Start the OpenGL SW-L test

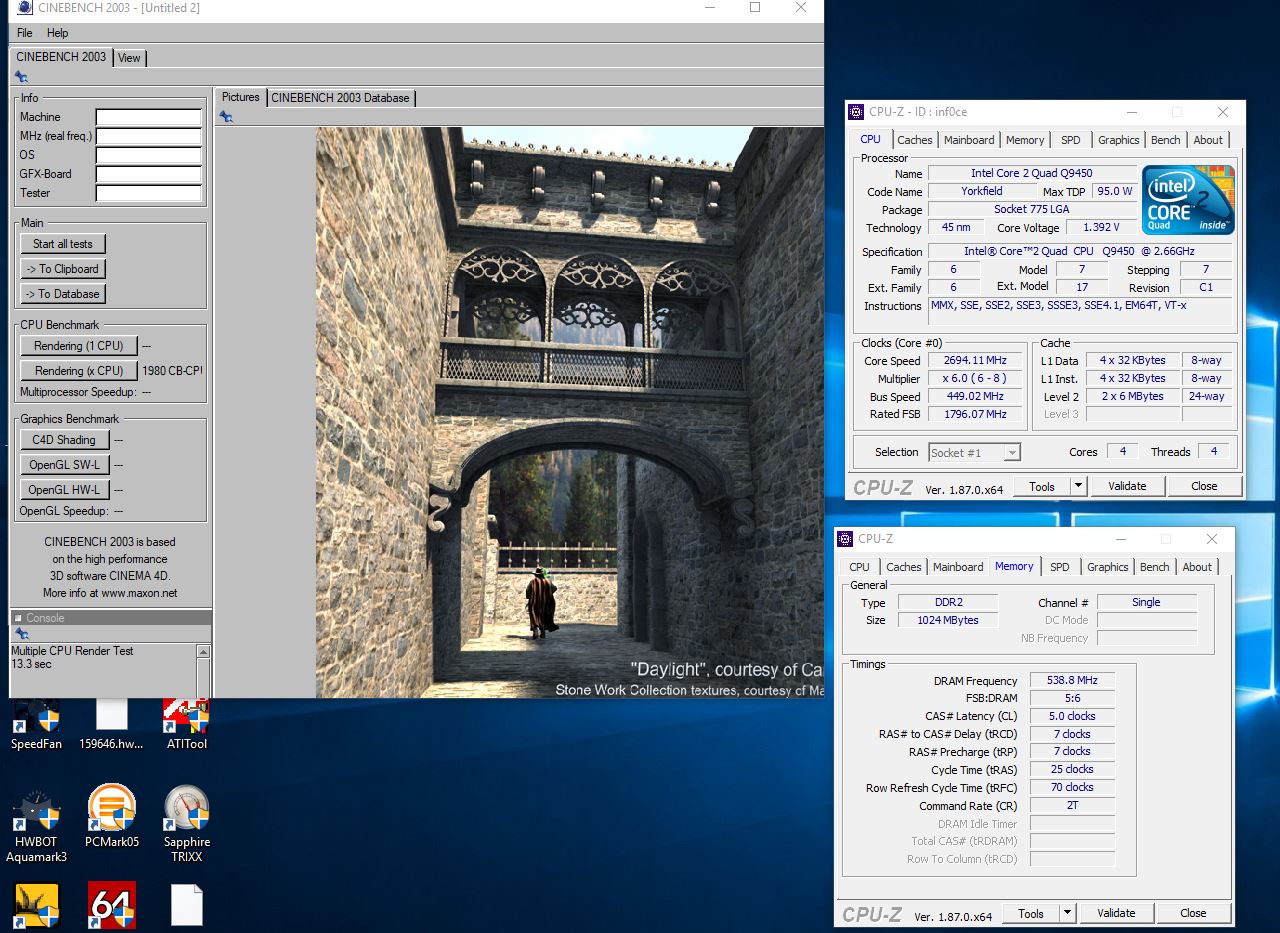pos(64,465)
